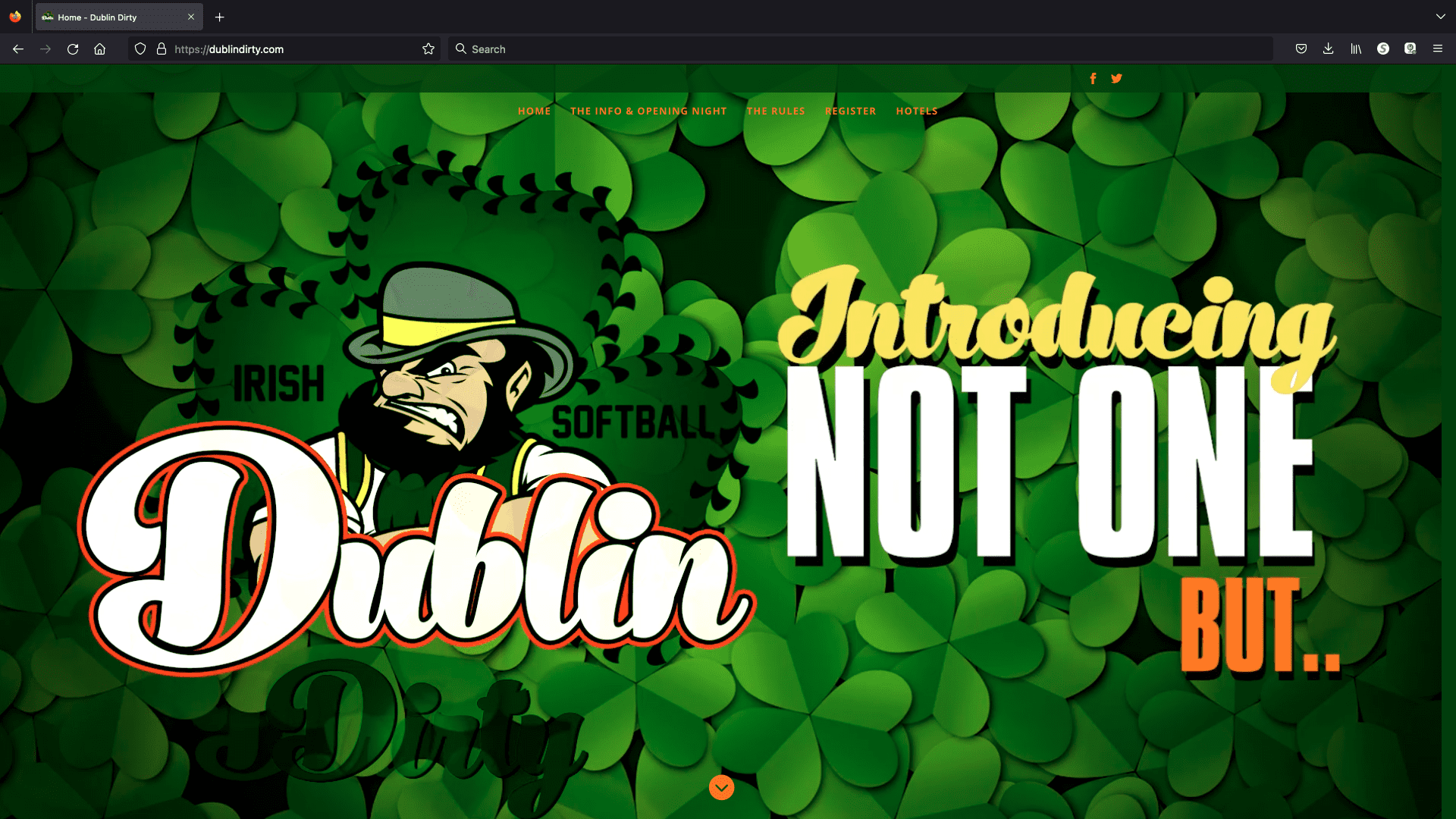View site security padlock details
This screenshot has height=819, width=1456.
pyautogui.click(x=162, y=49)
